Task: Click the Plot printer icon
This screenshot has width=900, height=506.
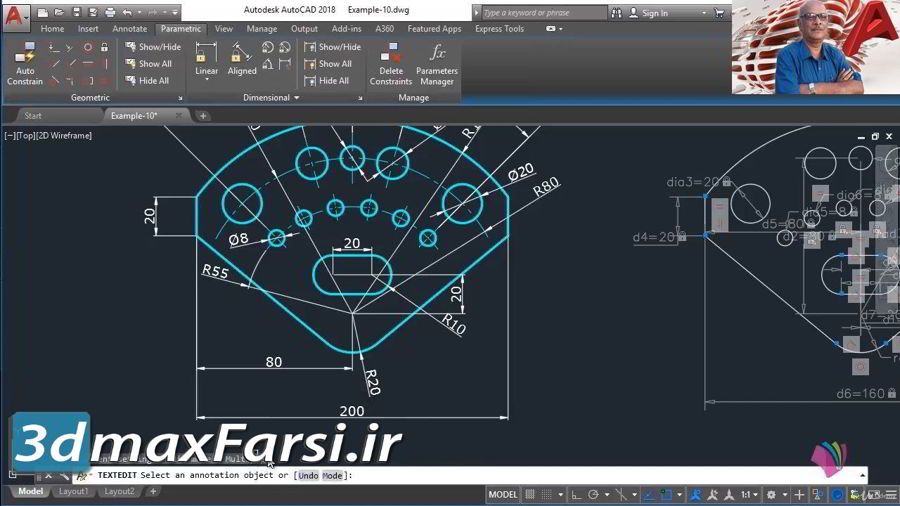Action: (x=108, y=13)
